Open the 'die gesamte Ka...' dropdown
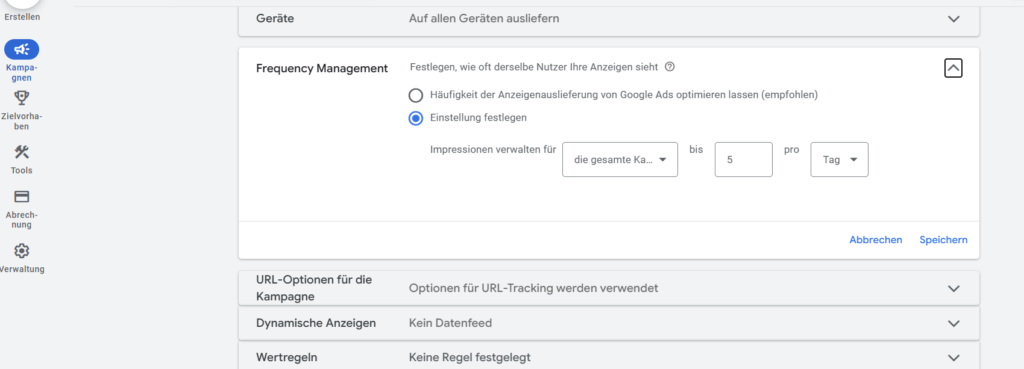The image size is (1024, 369). click(620, 159)
